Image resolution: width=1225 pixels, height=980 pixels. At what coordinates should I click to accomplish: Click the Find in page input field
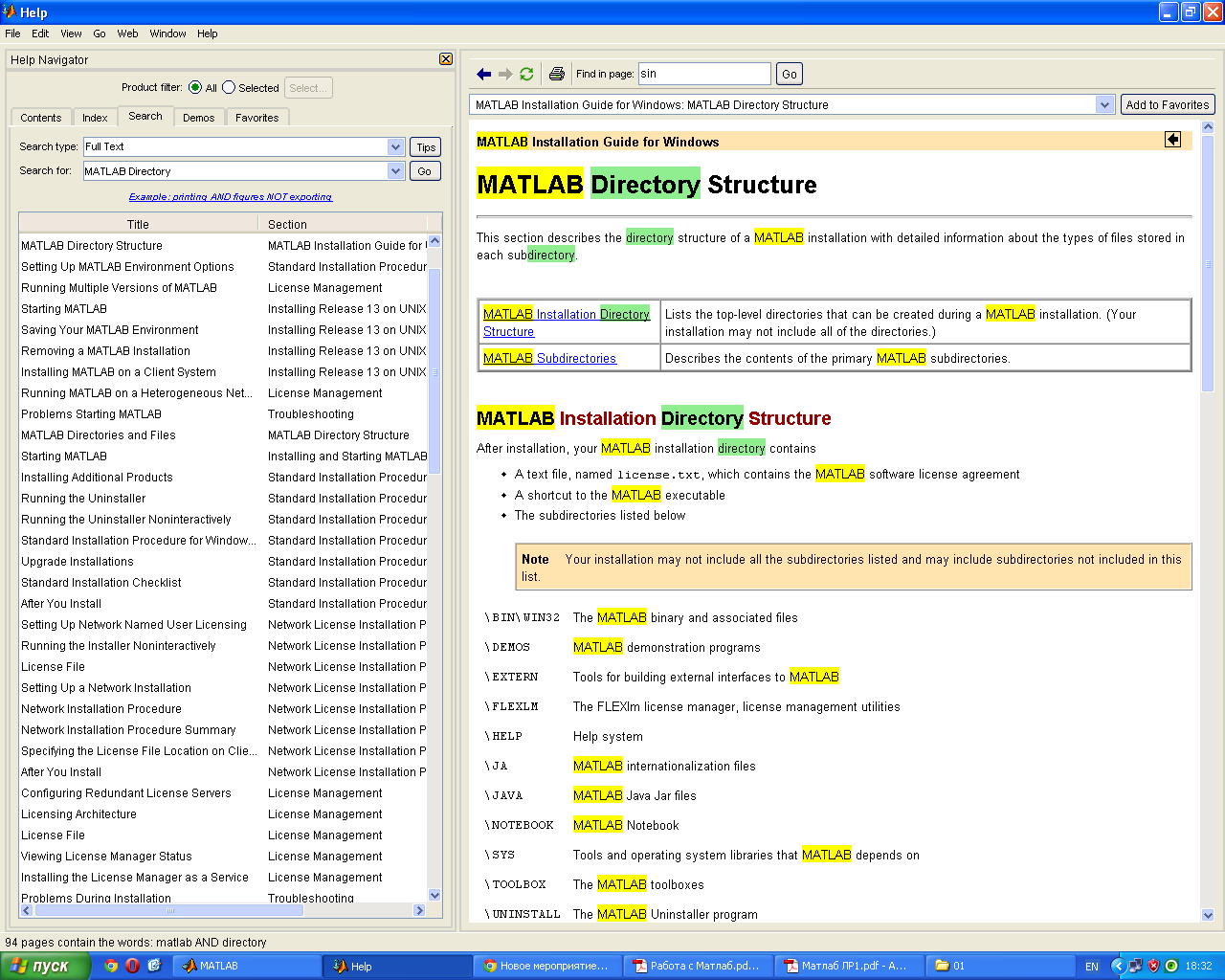click(x=703, y=74)
